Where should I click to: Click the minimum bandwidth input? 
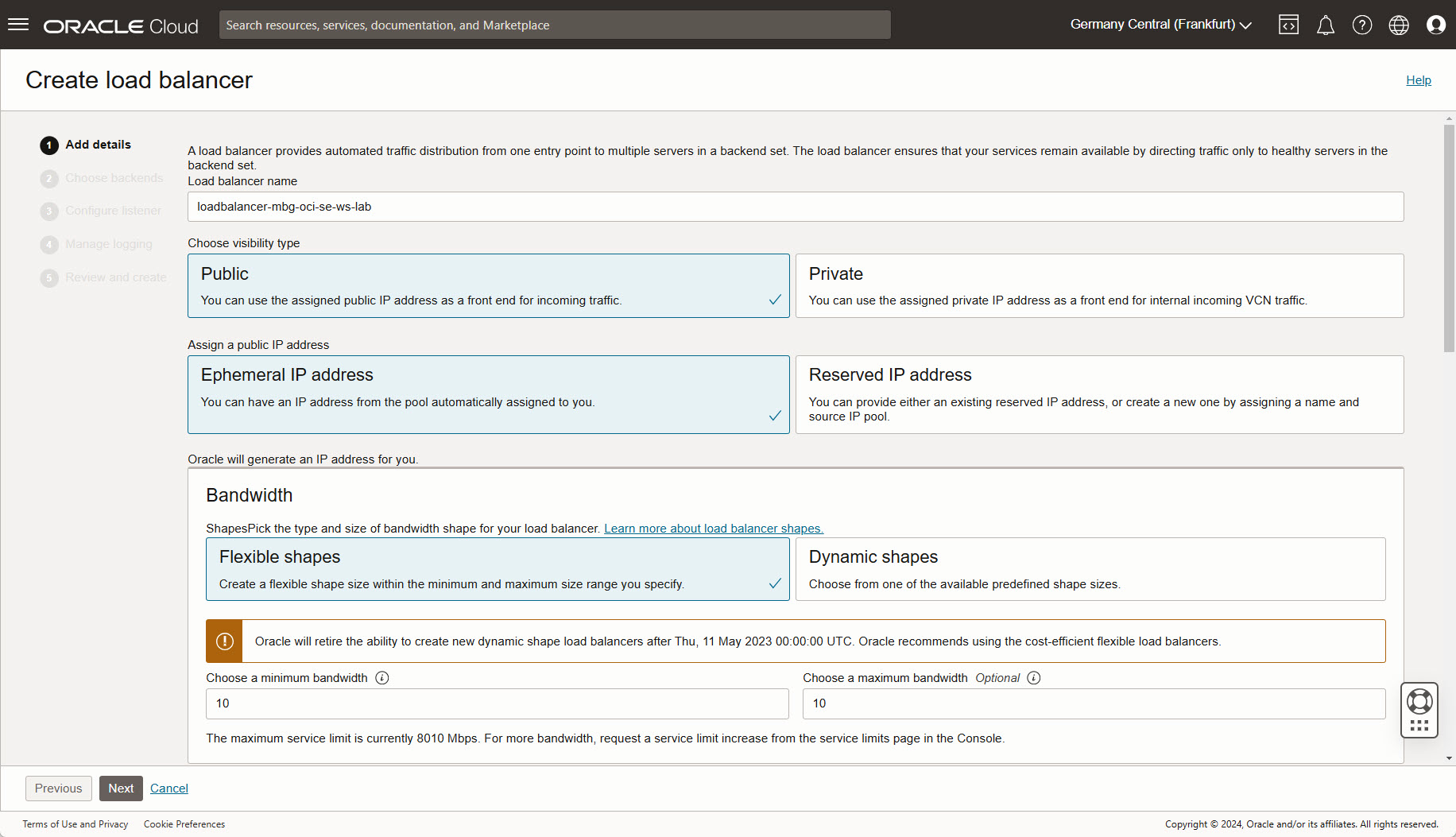pos(498,703)
